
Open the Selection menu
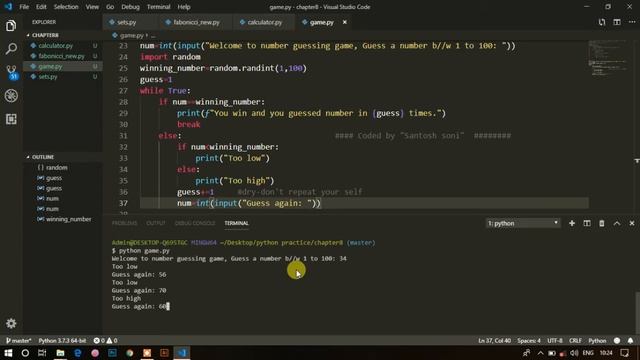pyautogui.click(x=66, y=7)
